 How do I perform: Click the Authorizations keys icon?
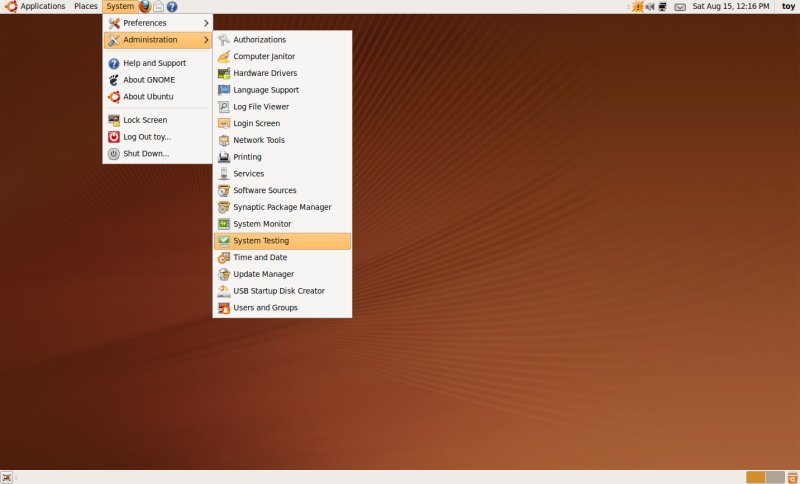point(224,40)
